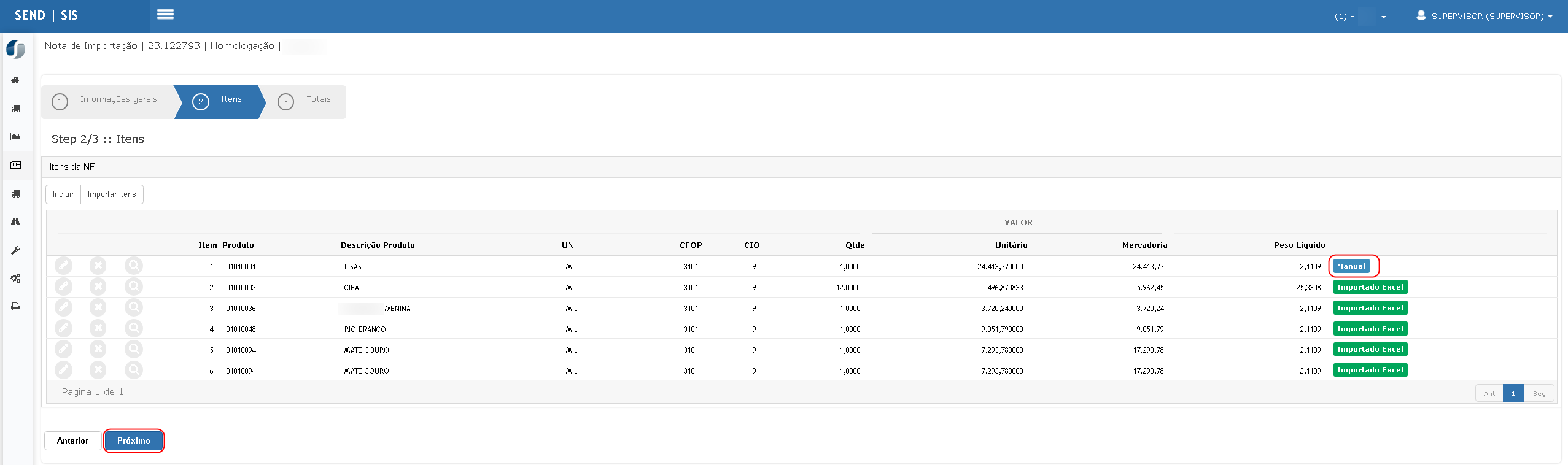Screen dimensions: 1568x465
Task: Open the home icon in sidebar
Action: [x=15, y=80]
